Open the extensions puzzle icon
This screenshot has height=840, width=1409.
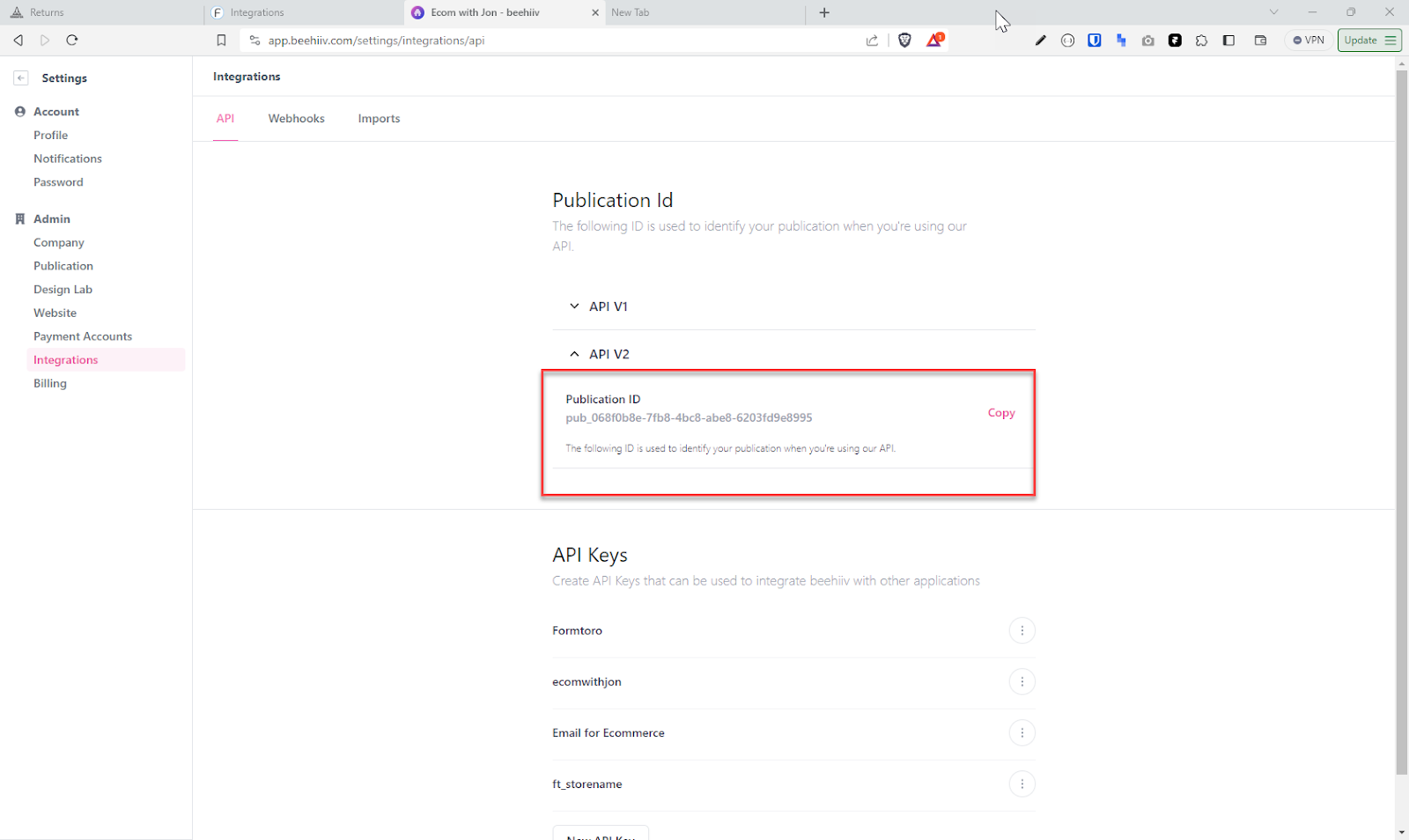(x=1202, y=41)
